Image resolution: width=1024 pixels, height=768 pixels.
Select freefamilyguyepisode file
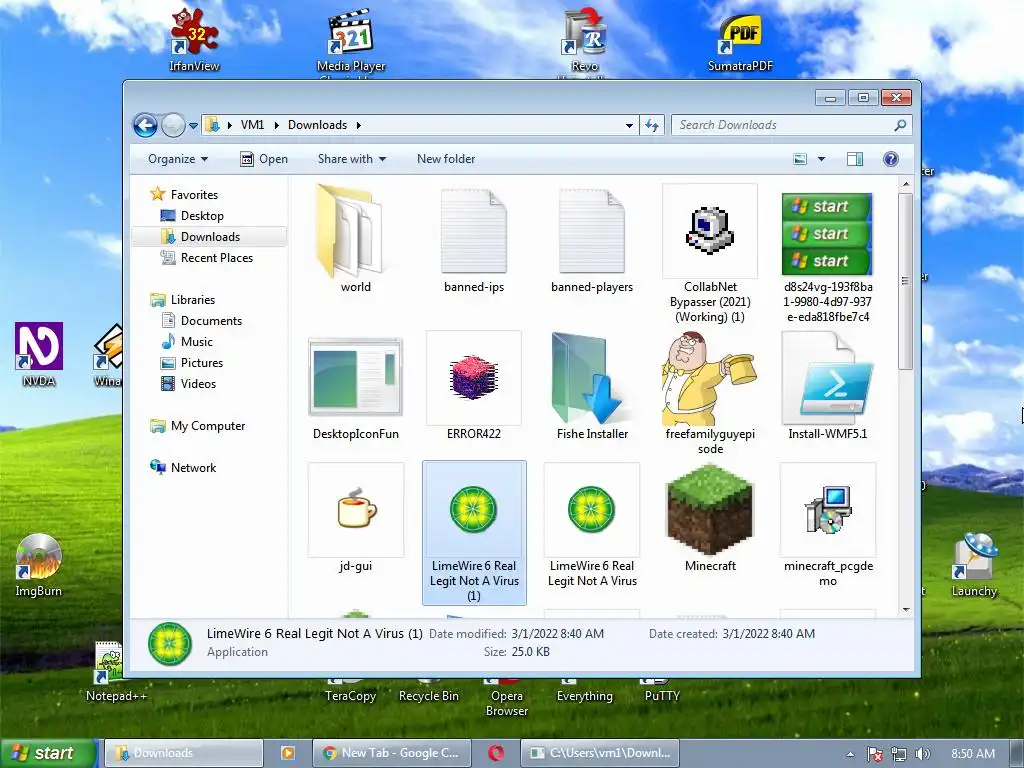[x=710, y=394]
